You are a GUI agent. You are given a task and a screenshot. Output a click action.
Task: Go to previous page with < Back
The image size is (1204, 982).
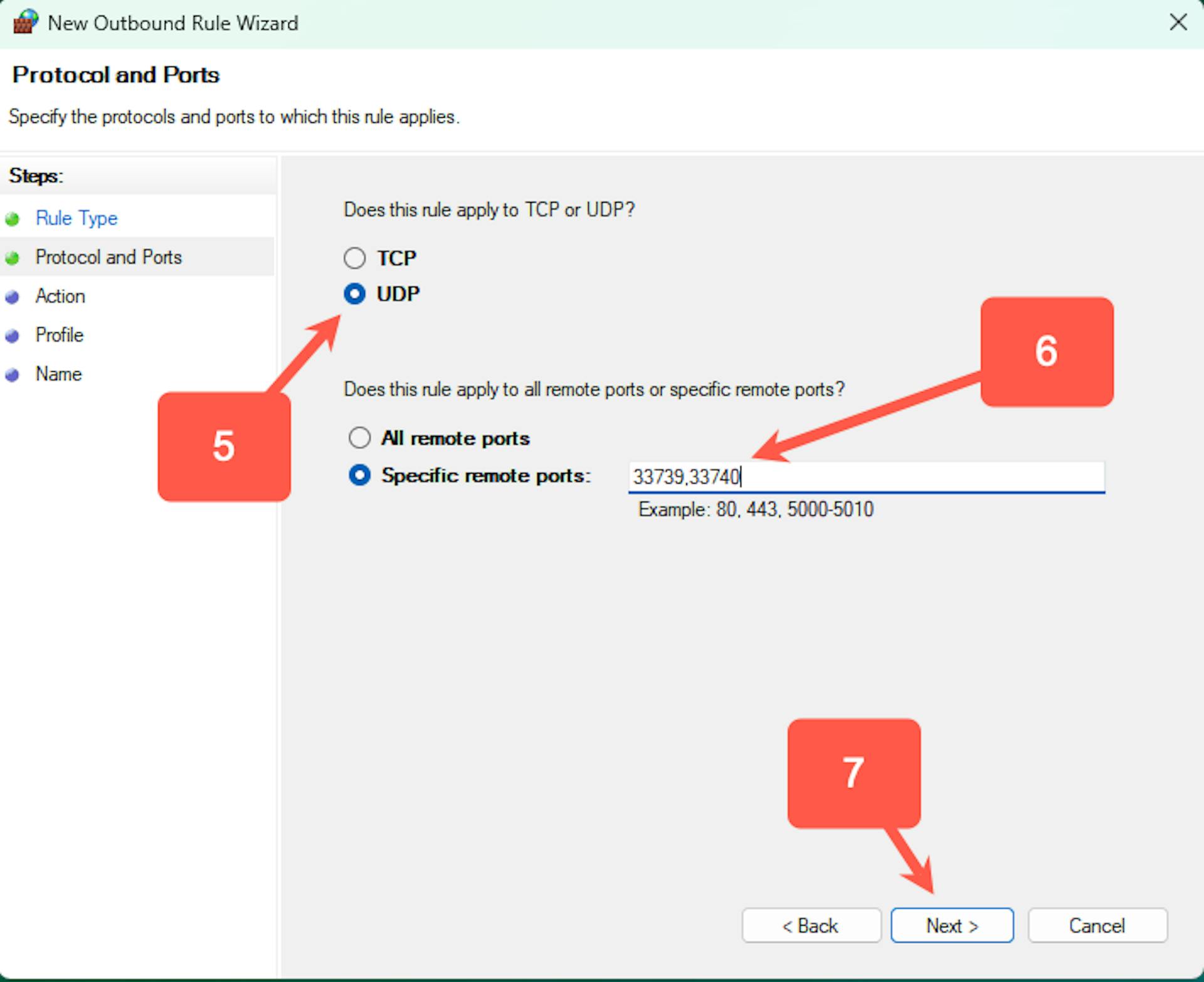click(x=811, y=926)
